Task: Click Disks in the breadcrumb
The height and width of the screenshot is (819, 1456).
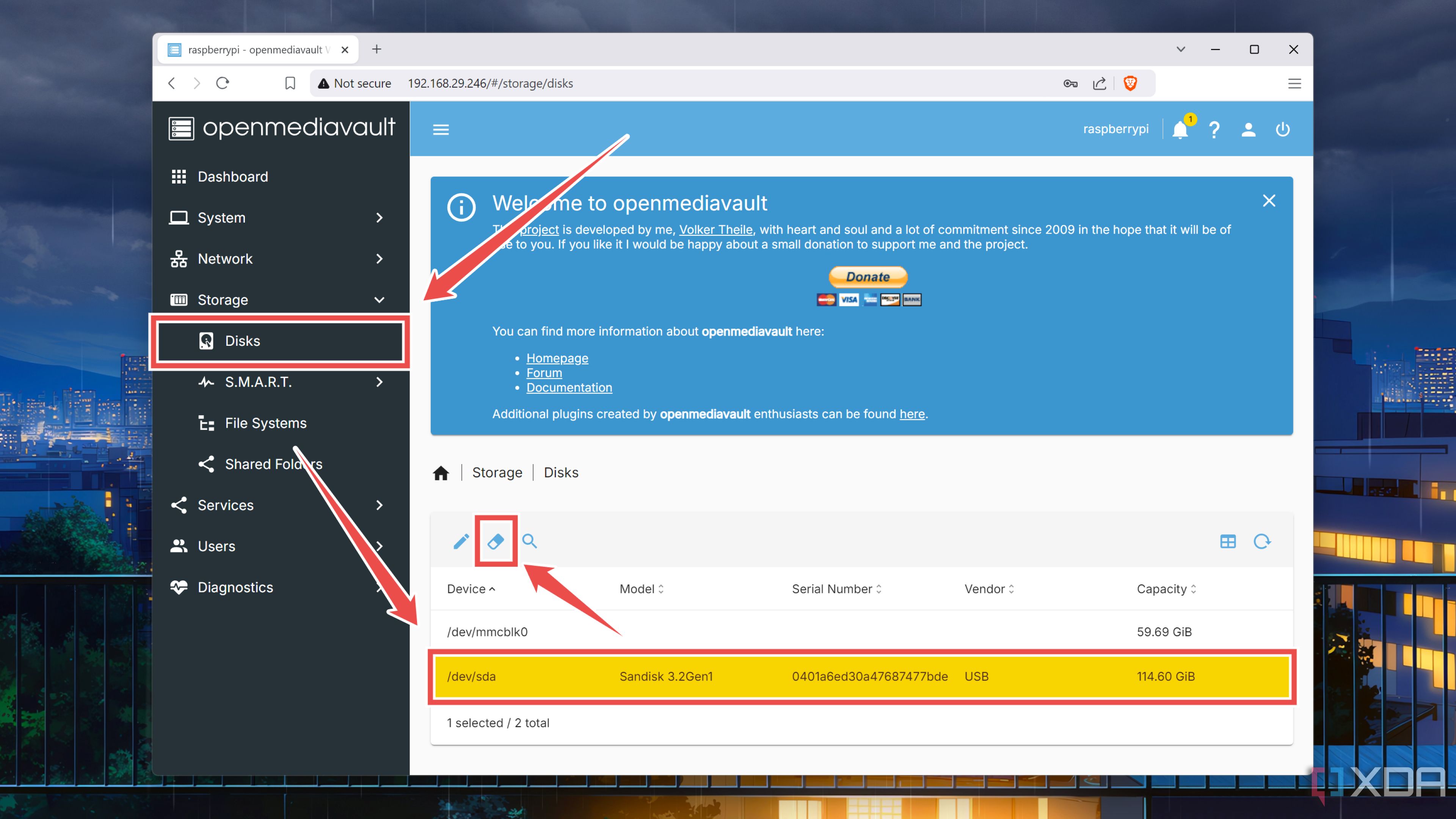Action: [x=561, y=472]
